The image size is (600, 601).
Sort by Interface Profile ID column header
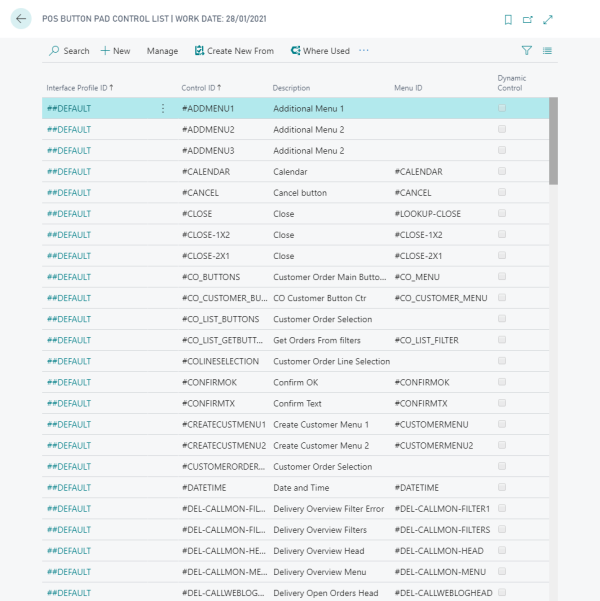(x=79, y=88)
